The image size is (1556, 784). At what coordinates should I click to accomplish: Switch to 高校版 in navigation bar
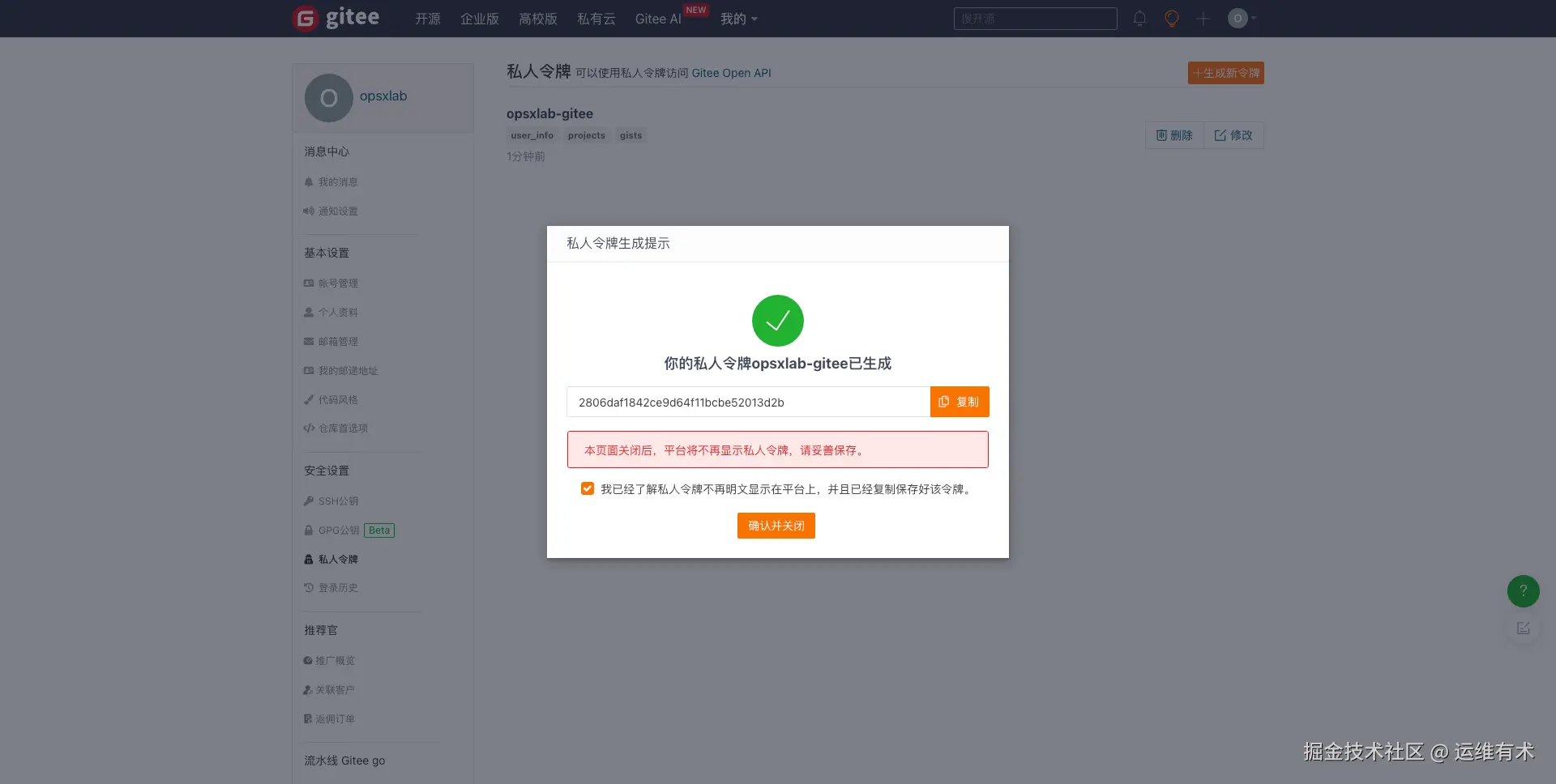point(537,19)
